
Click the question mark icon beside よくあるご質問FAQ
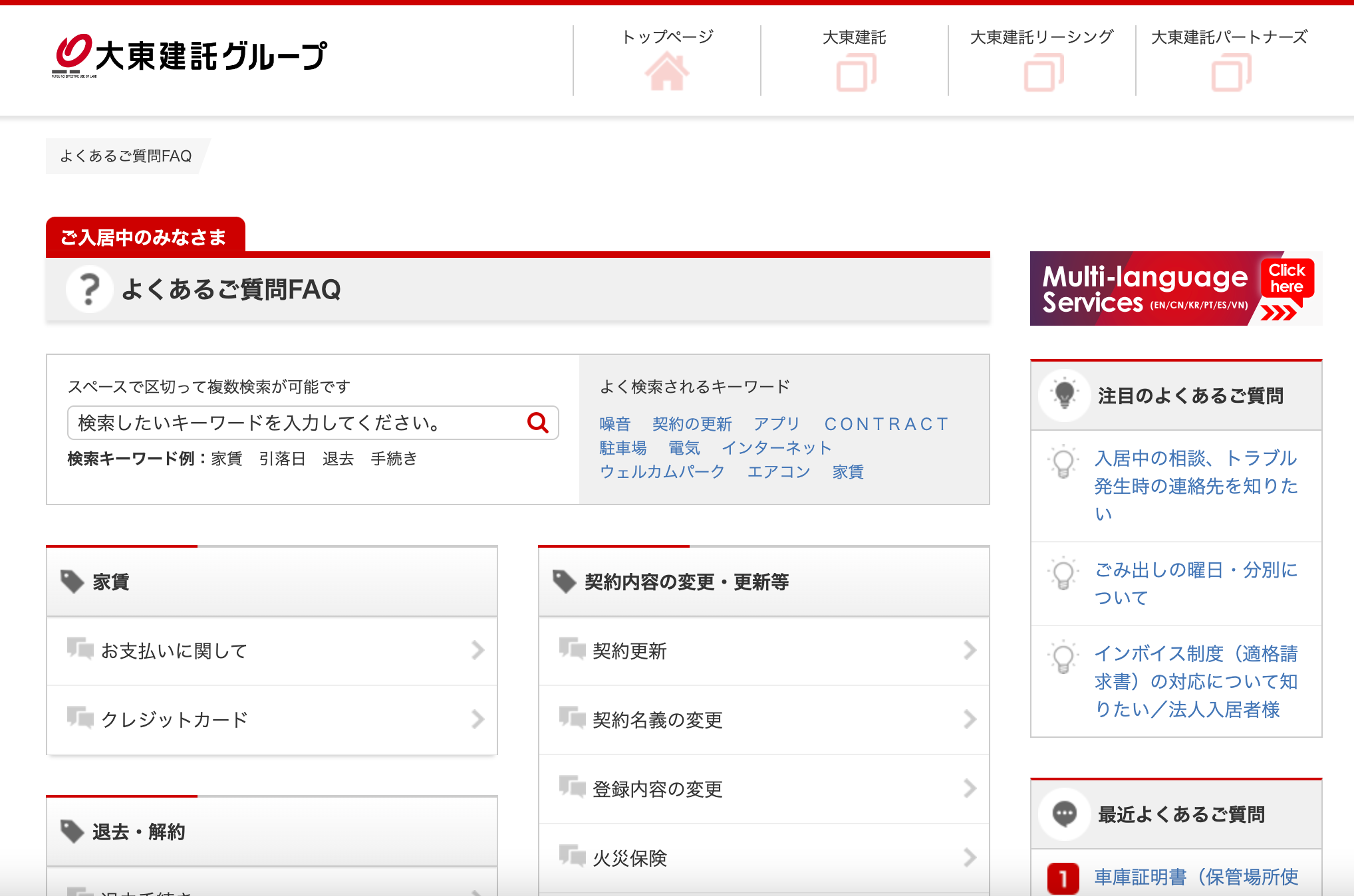pos(89,289)
